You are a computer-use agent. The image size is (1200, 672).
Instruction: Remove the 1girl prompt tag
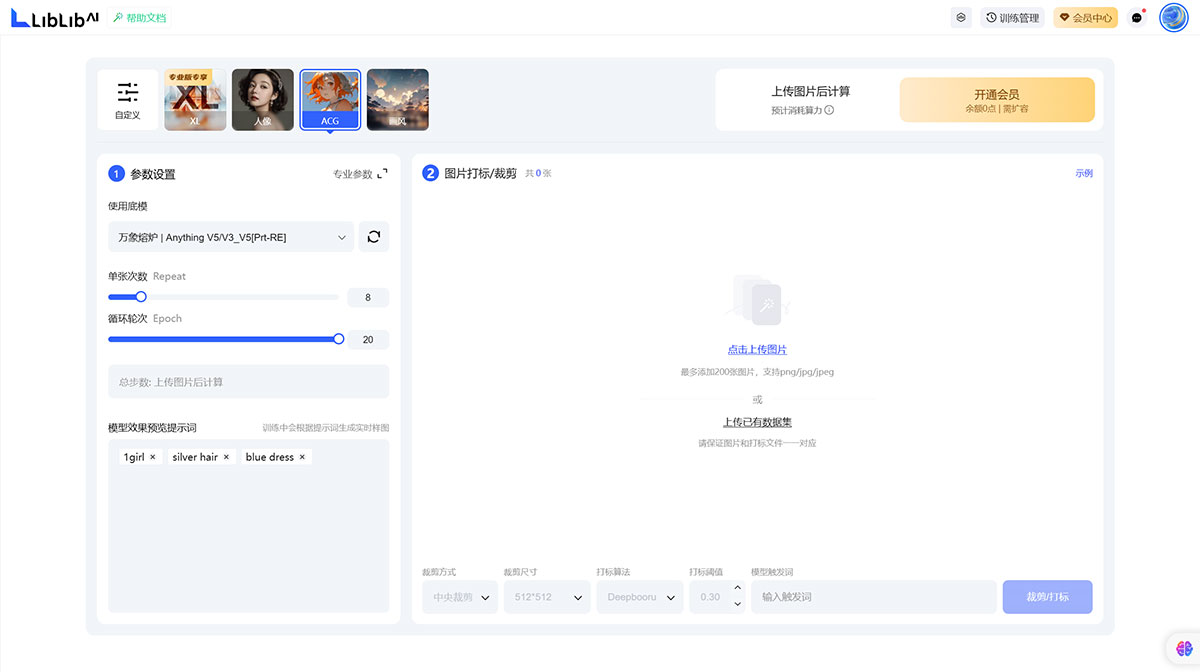153,457
